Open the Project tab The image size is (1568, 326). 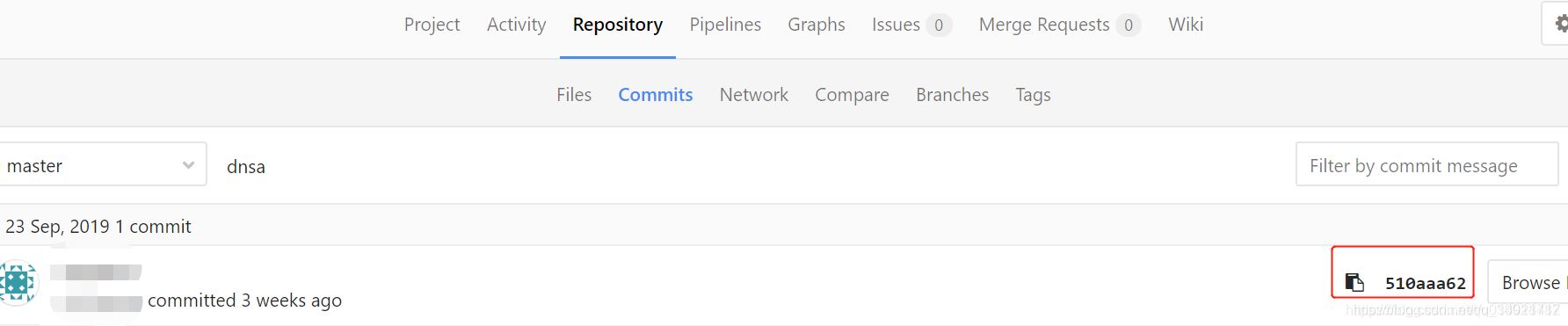pyautogui.click(x=432, y=25)
